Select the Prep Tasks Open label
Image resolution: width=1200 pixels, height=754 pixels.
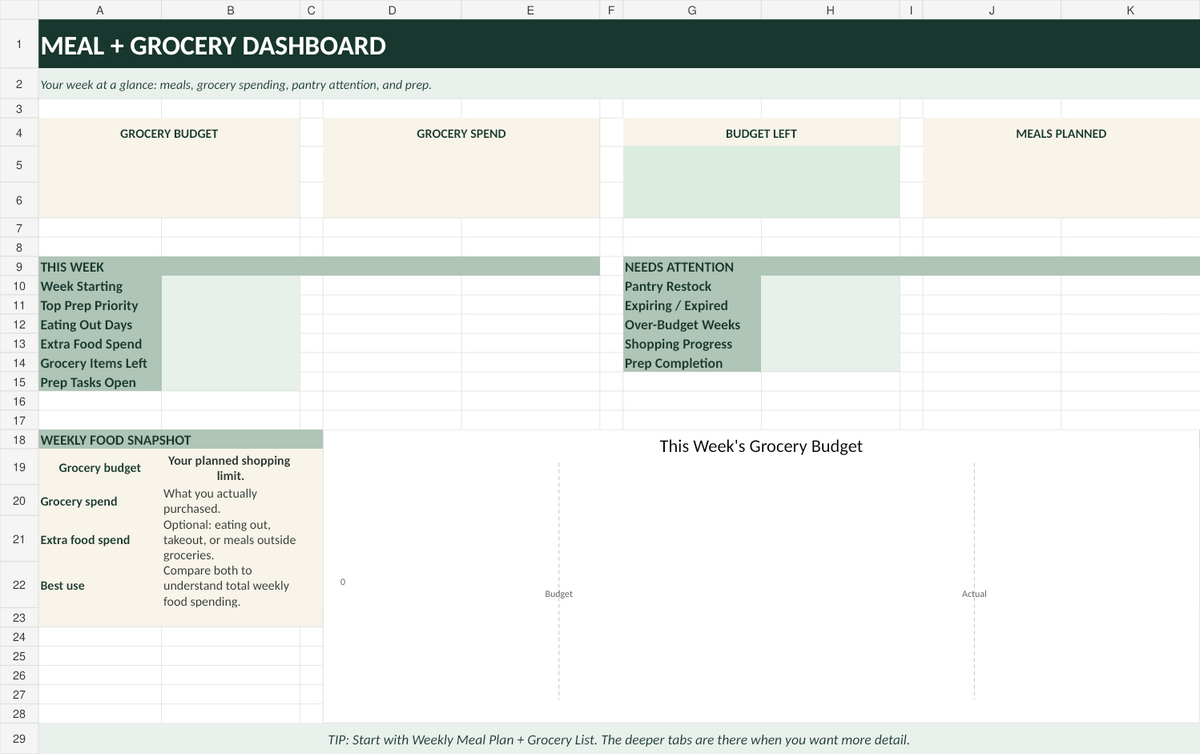point(100,382)
